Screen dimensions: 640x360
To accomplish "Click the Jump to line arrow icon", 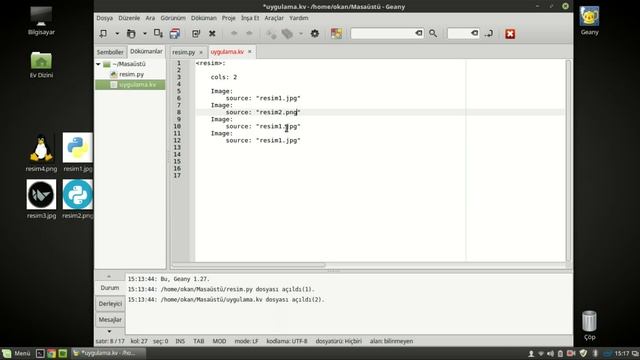I will (x=489, y=34).
